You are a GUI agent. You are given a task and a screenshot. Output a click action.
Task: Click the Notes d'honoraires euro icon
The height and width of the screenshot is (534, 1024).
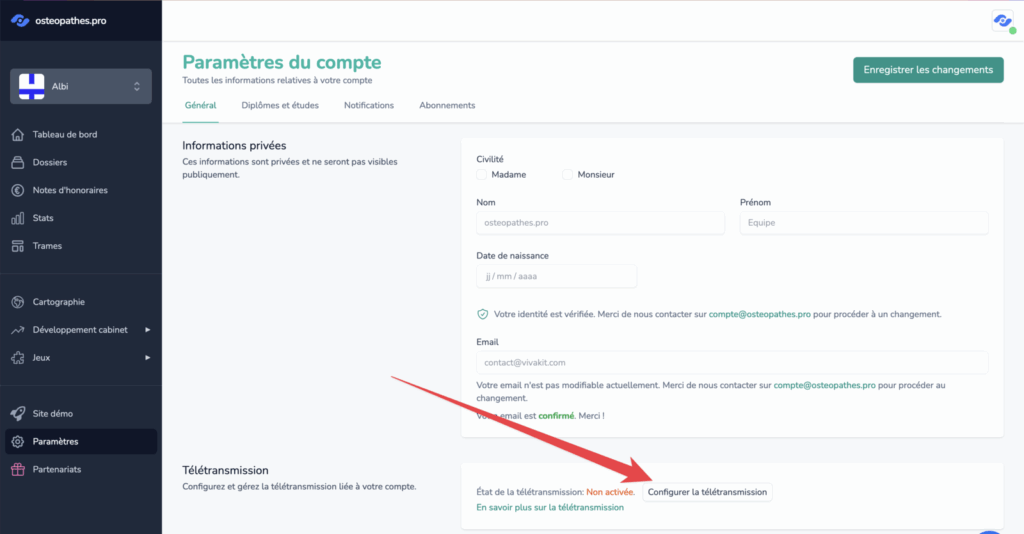(17, 190)
